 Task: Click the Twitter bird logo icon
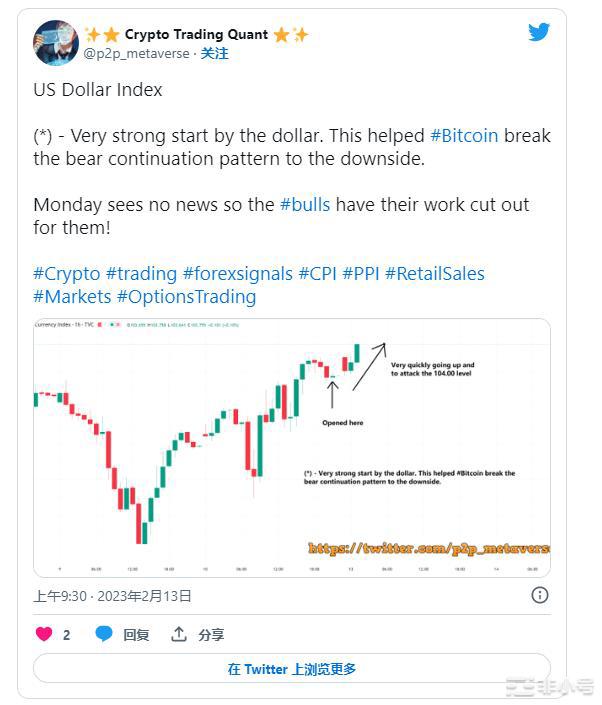[539, 32]
